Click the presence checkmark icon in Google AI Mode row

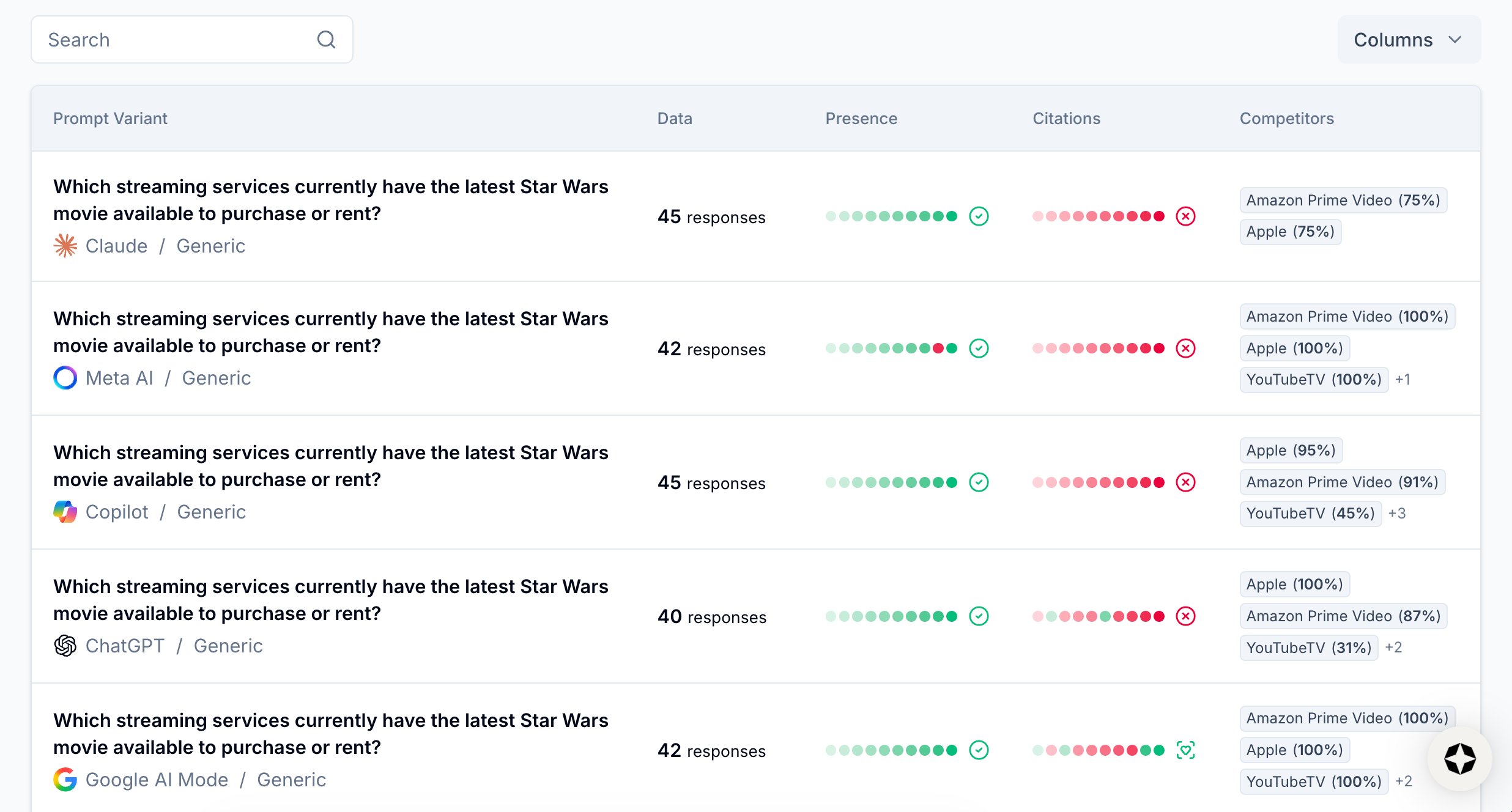pos(979,750)
